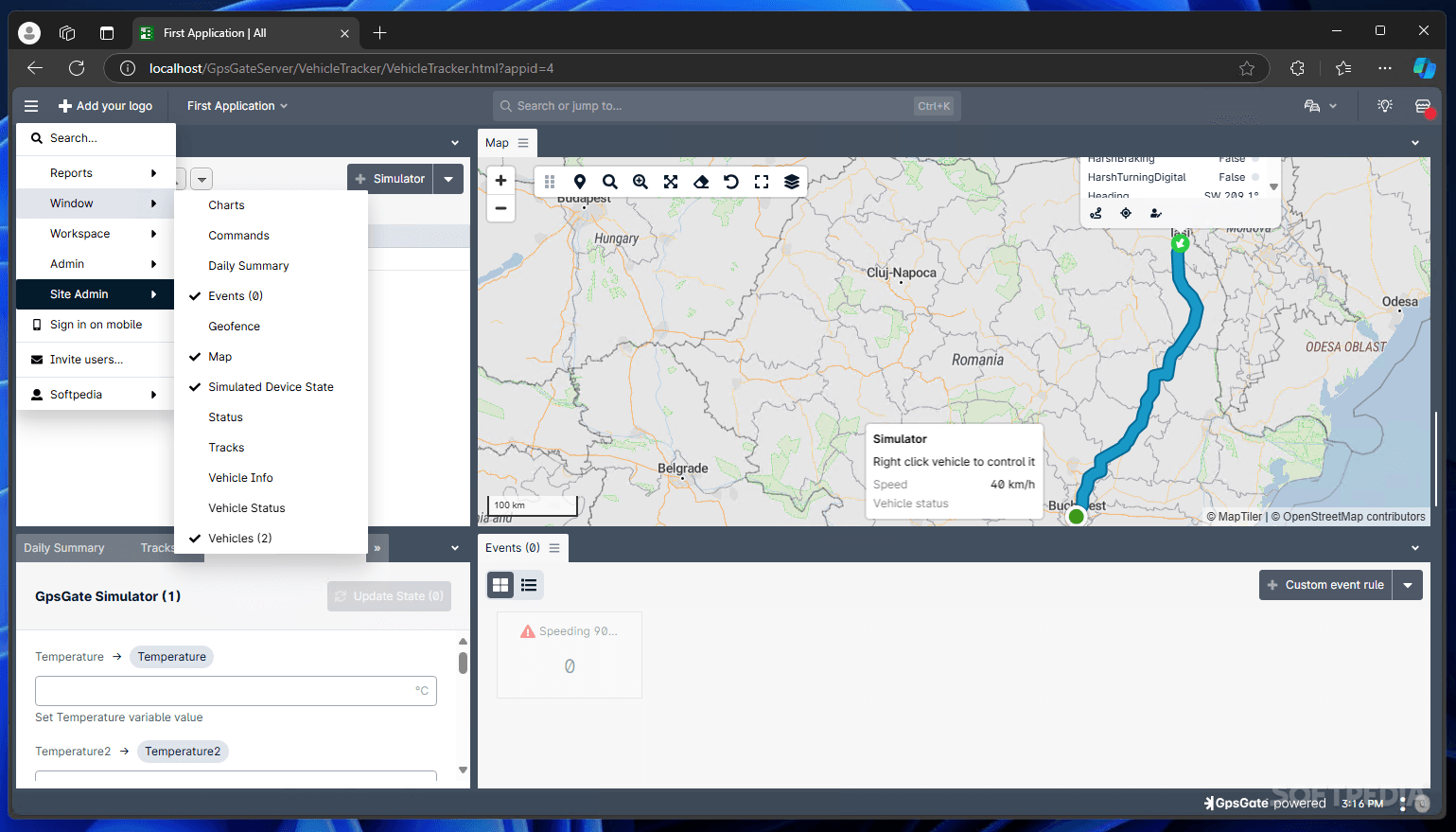1456x832 pixels.
Task: Open the Admin menu item
Action: pos(96,264)
